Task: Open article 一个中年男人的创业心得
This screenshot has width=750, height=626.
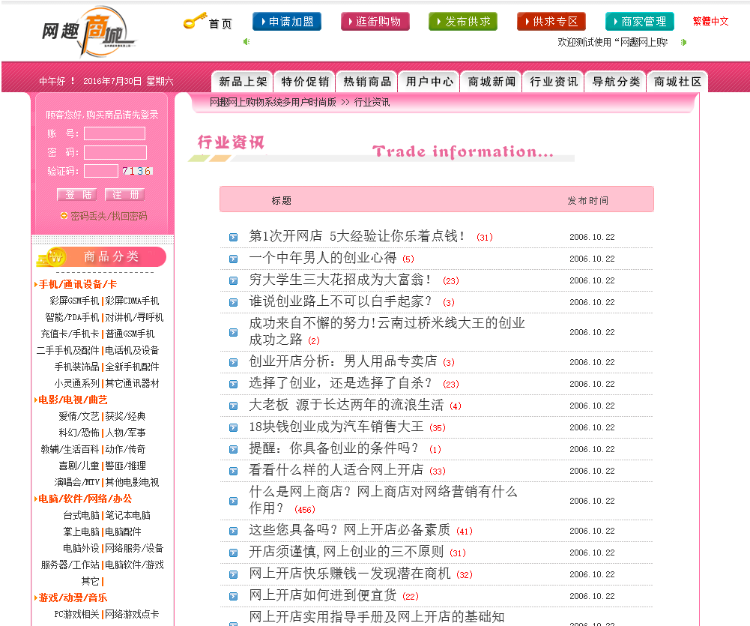Action: (x=322, y=258)
